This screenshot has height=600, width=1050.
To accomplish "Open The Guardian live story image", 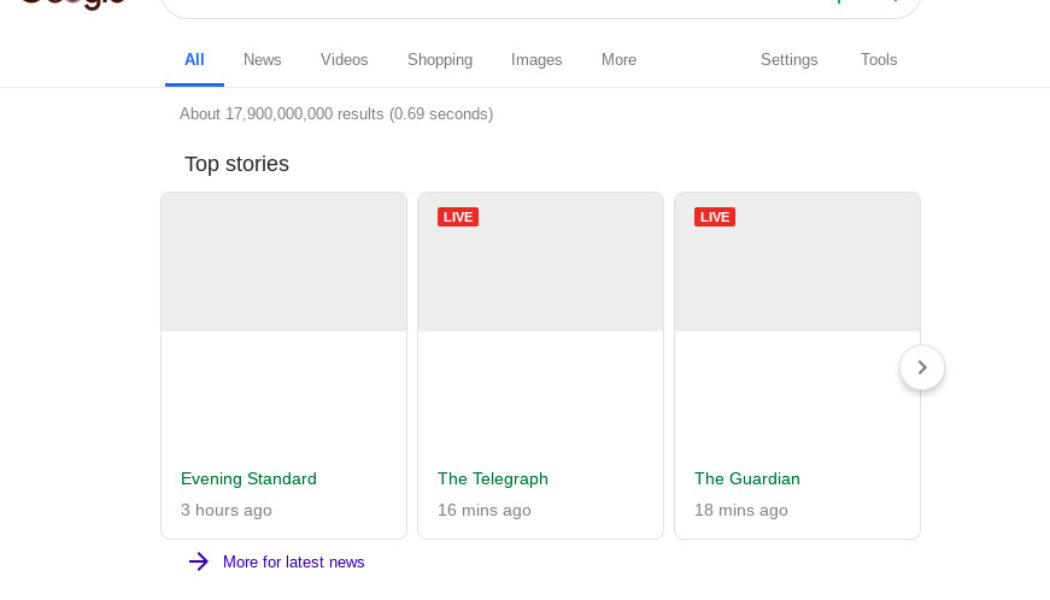I will (x=797, y=272).
